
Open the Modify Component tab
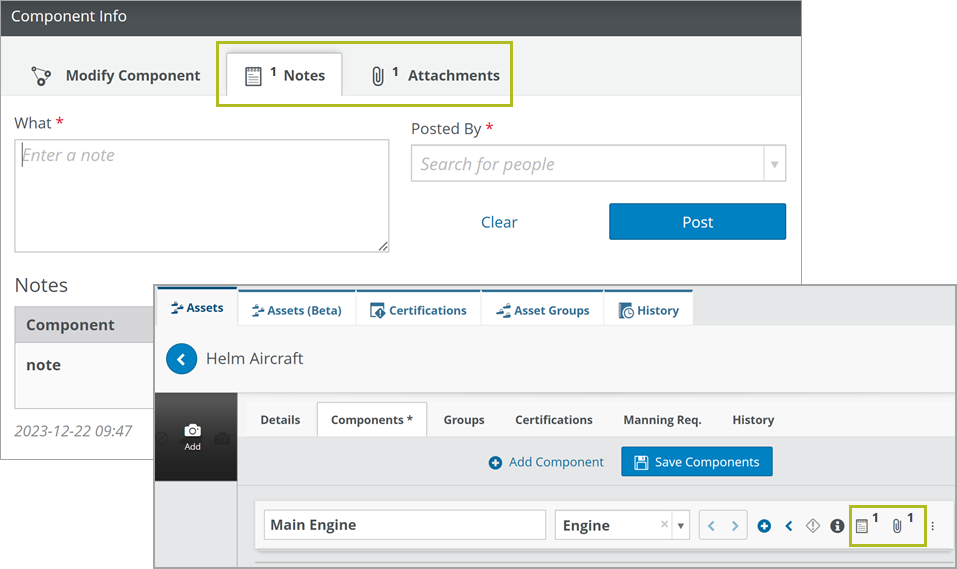115,76
